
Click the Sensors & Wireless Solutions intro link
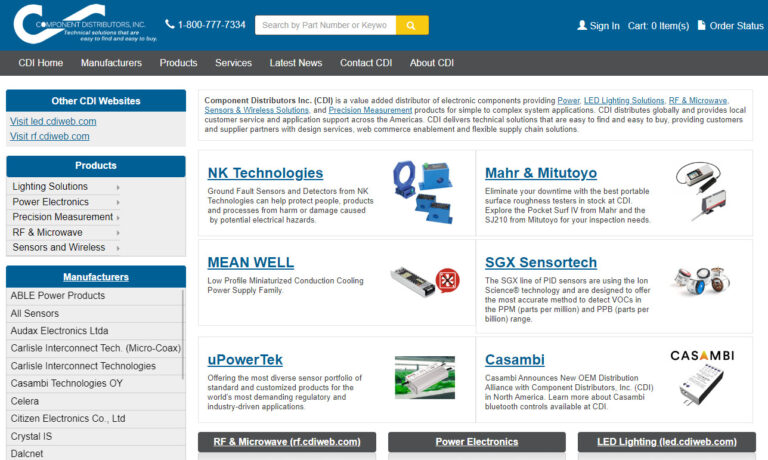pyautogui.click(x=256, y=110)
